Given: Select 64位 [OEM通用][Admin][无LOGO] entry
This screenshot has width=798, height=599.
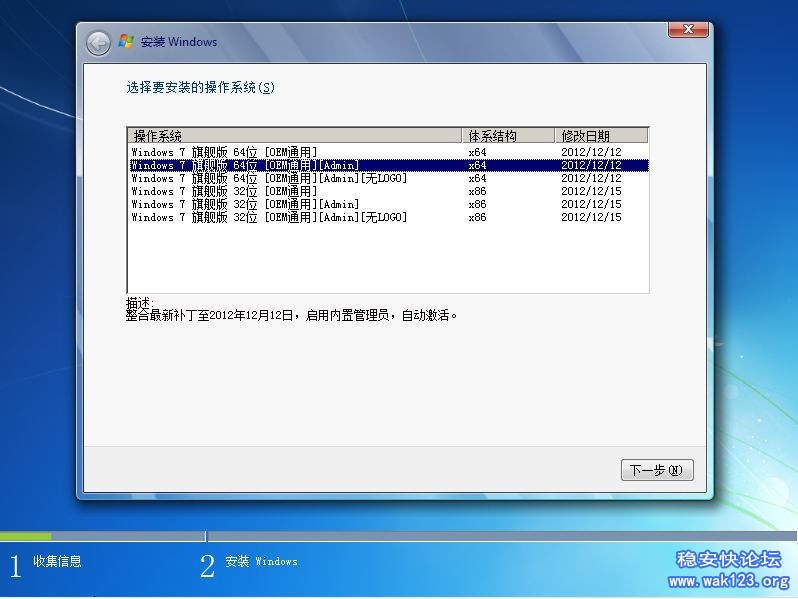Looking at the screenshot, I should [269, 178].
